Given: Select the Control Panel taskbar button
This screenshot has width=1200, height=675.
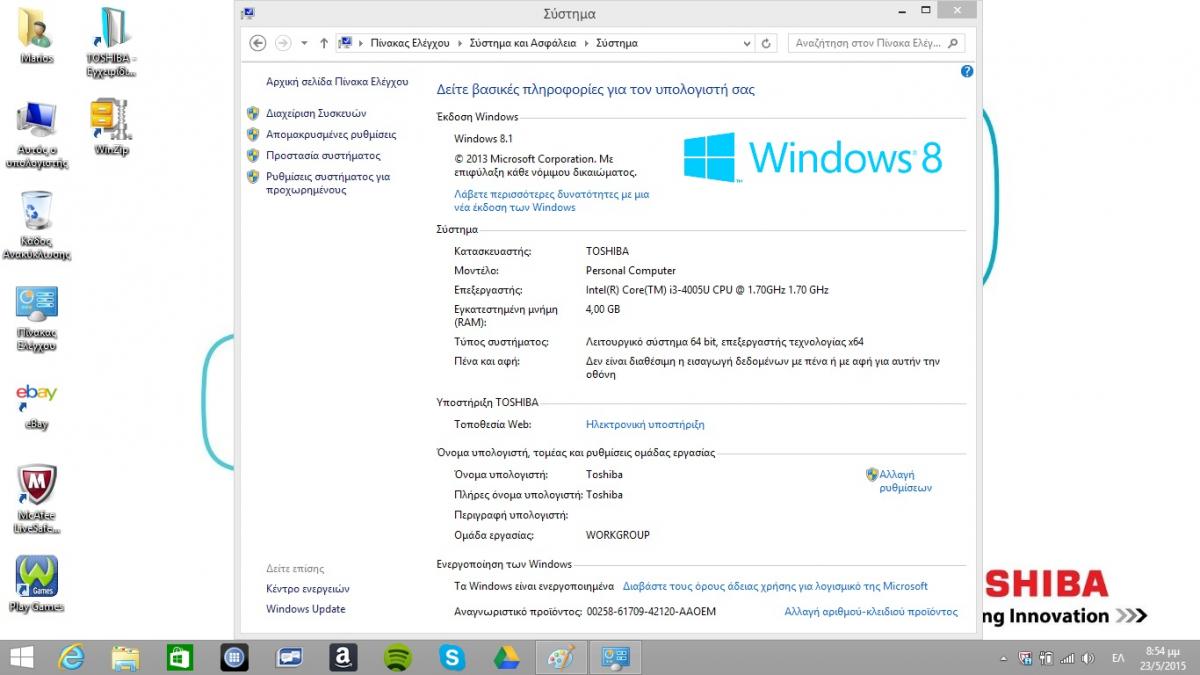Looking at the screenshot, I should [x=615, y=657].
